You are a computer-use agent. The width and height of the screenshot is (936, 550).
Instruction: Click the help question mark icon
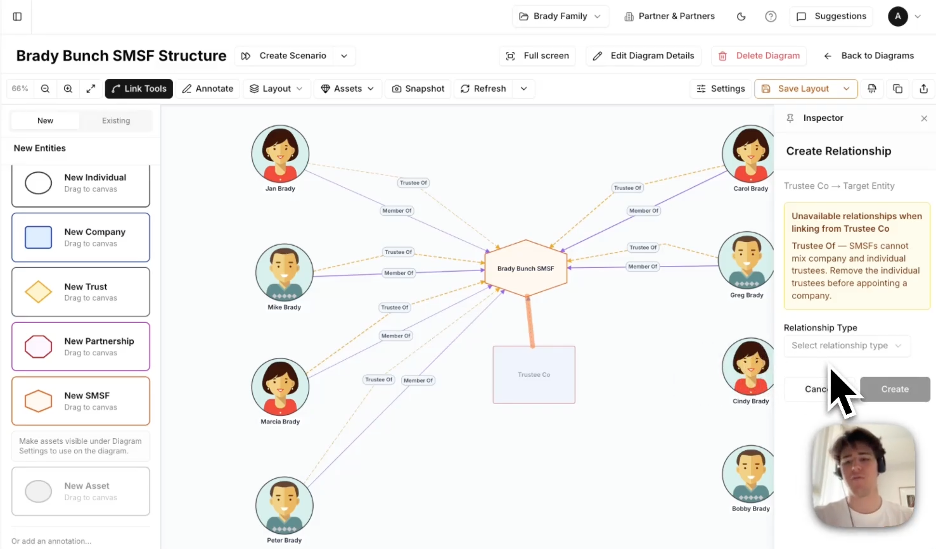(x=771, y=17)
